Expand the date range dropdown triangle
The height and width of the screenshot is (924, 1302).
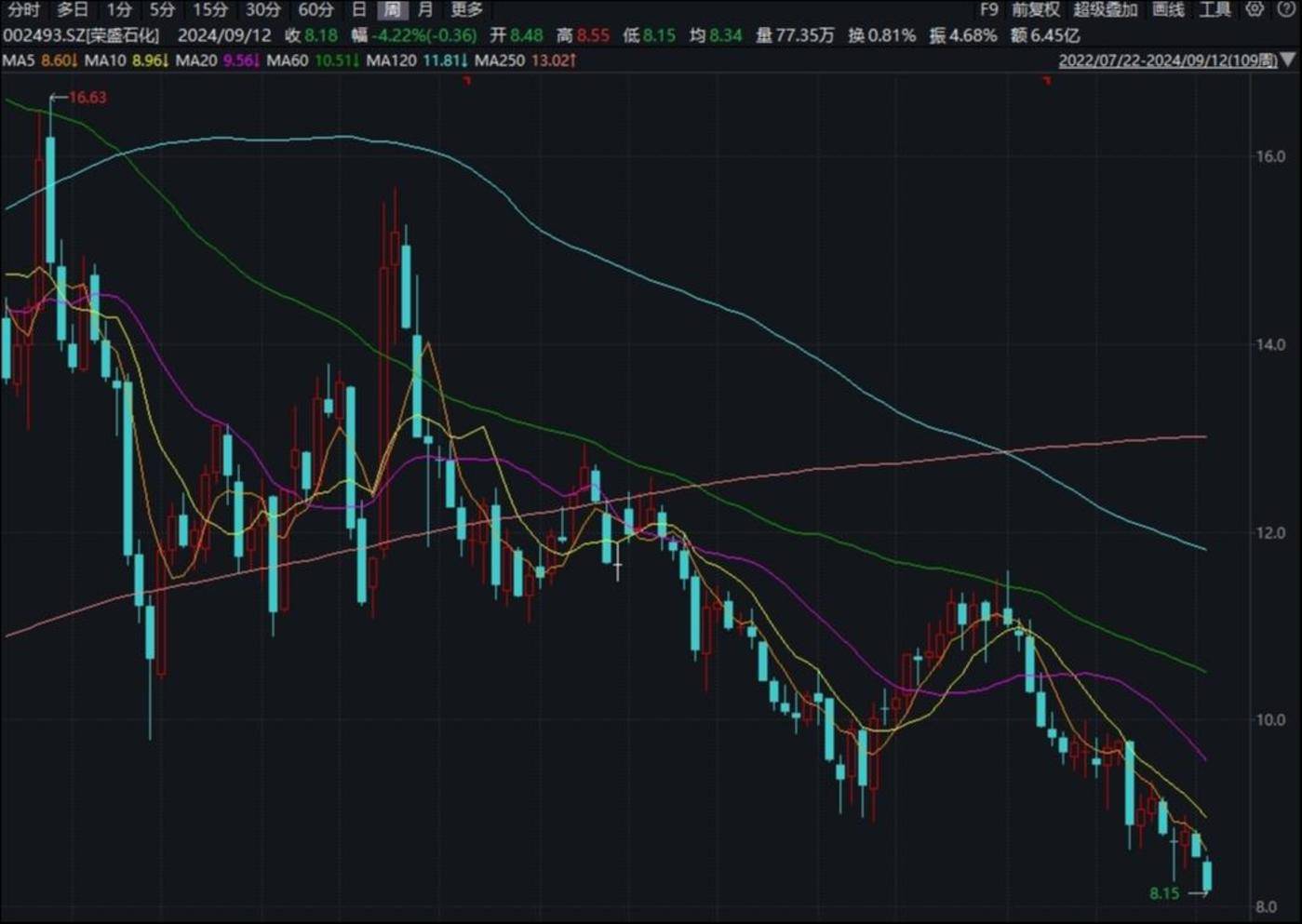click(x=1289, y=60)
